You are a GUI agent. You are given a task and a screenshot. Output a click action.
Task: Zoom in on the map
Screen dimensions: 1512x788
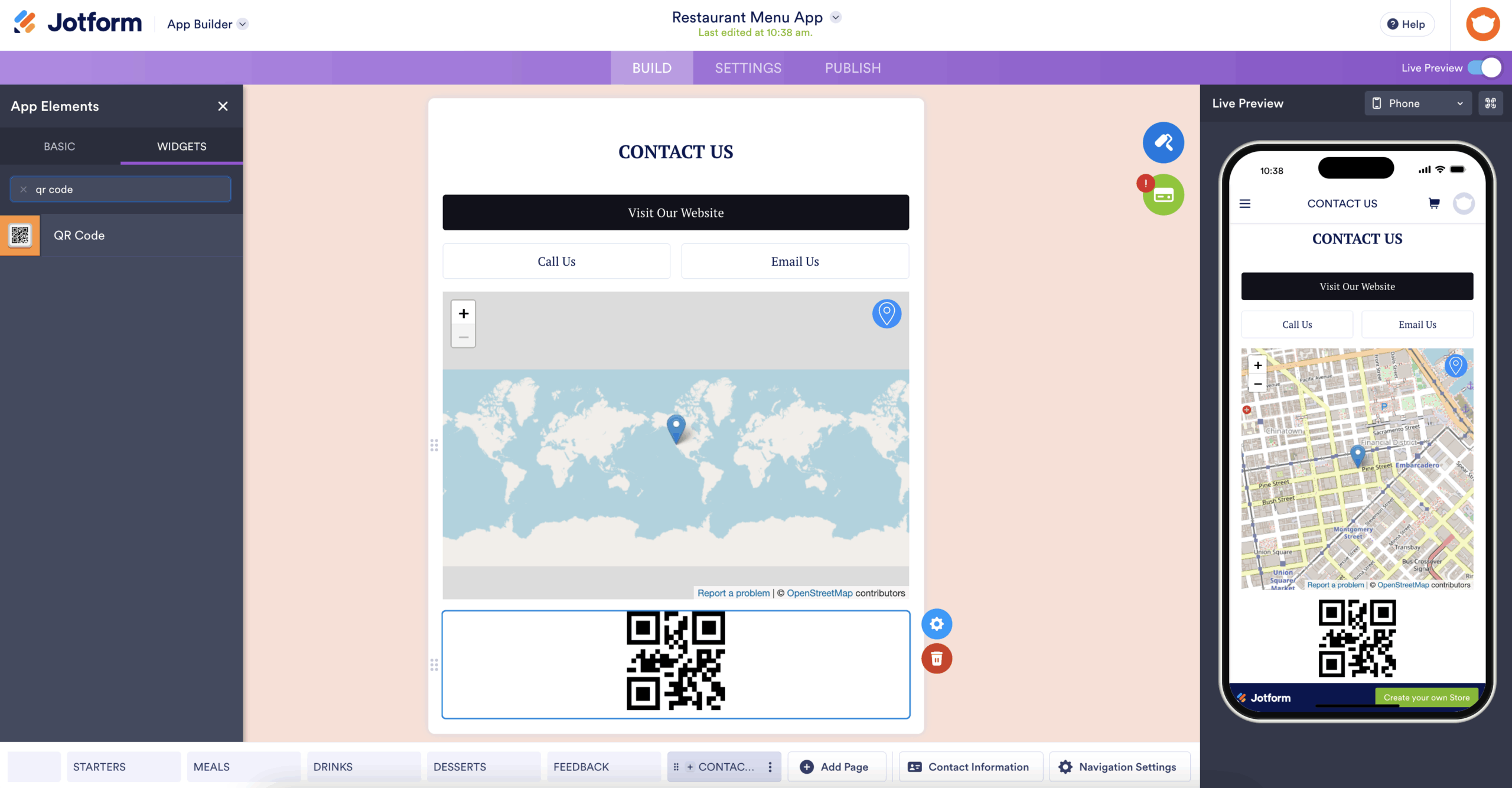click(464, 314)
